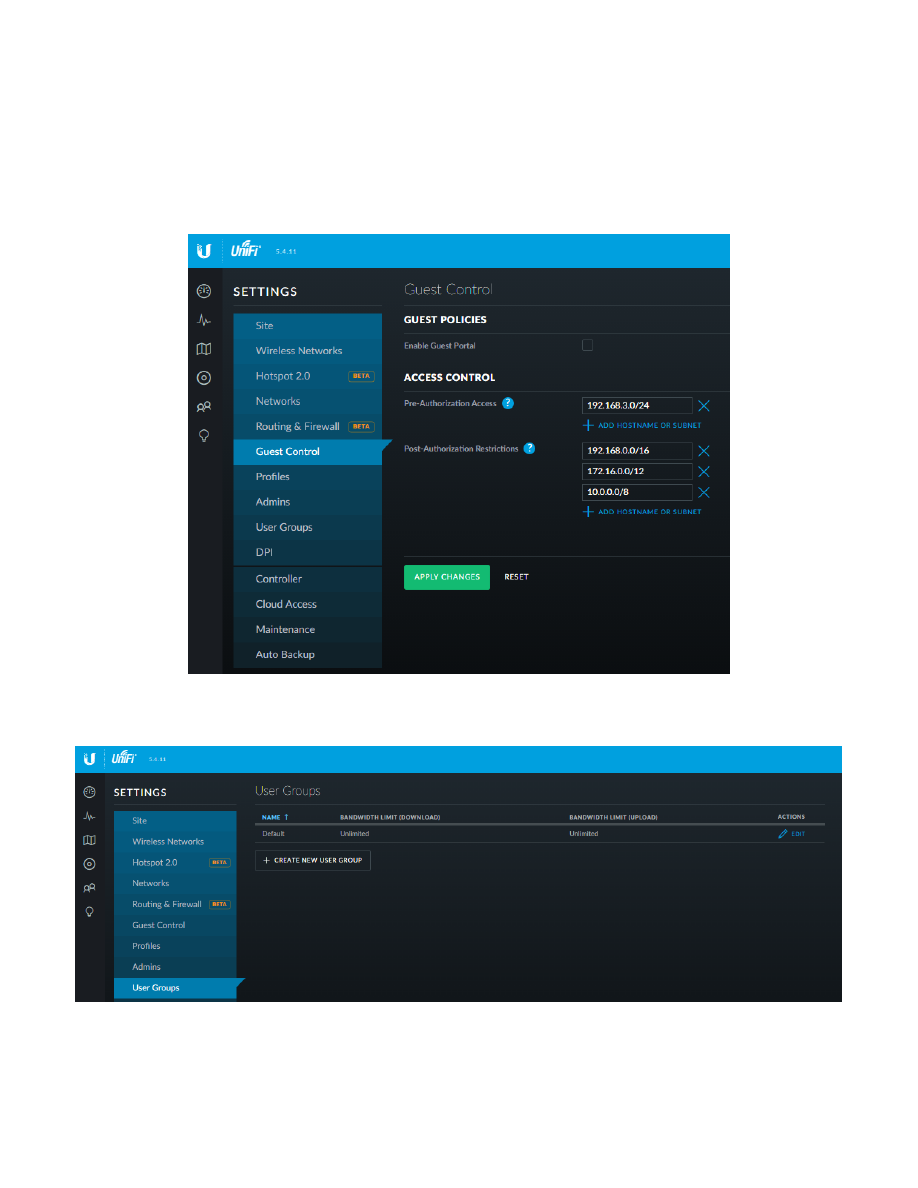Sort user groups by Name column
The width and height of the screenshot is (918, 1188).
[x=275, y=817]
